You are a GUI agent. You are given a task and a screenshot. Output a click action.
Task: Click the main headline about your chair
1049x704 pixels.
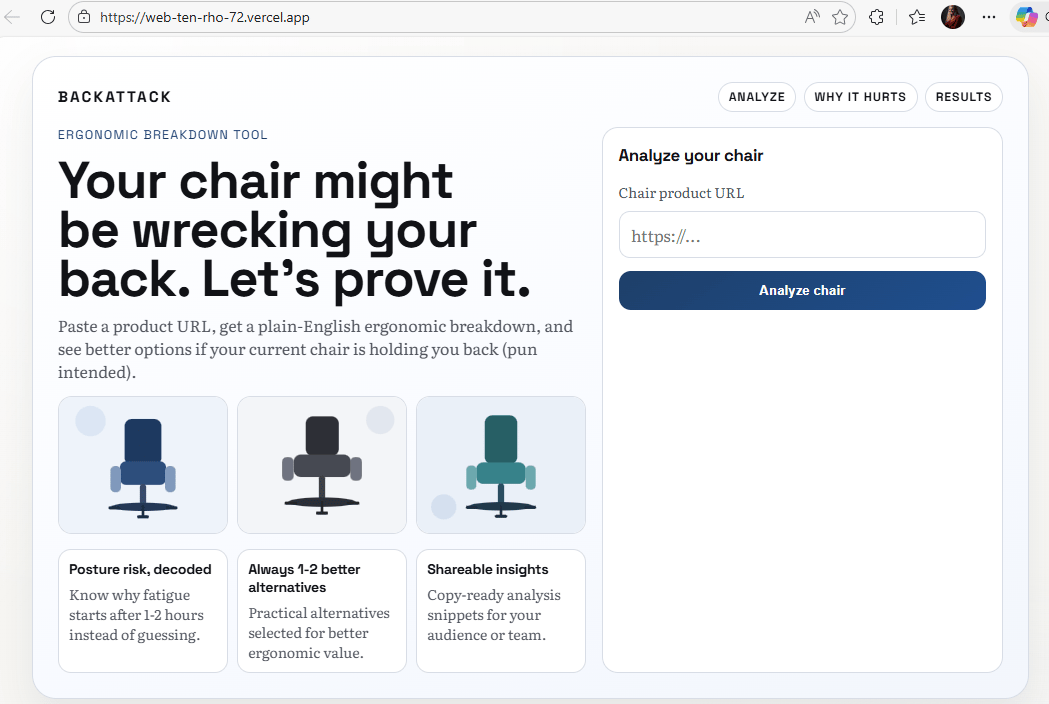tap(294, 230)
